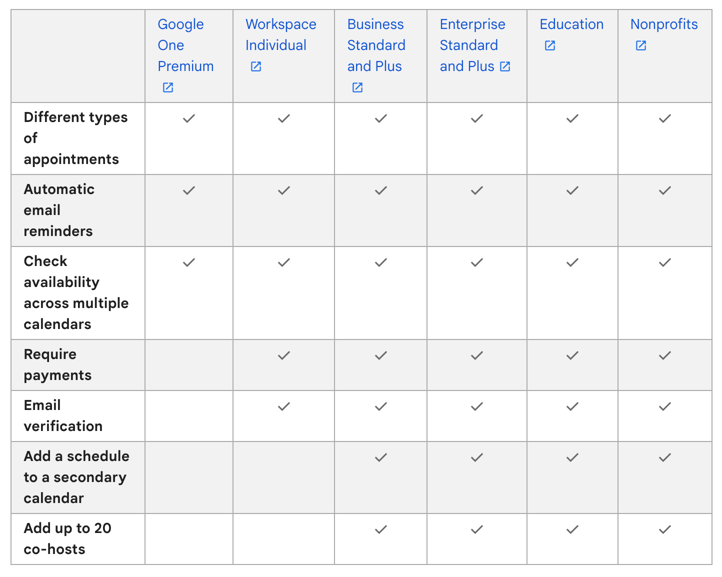The height and width of the screenshot is (577, 722).
Task: Click external link icon after Enterprise Standard and Plus
Action: point(505,67)
